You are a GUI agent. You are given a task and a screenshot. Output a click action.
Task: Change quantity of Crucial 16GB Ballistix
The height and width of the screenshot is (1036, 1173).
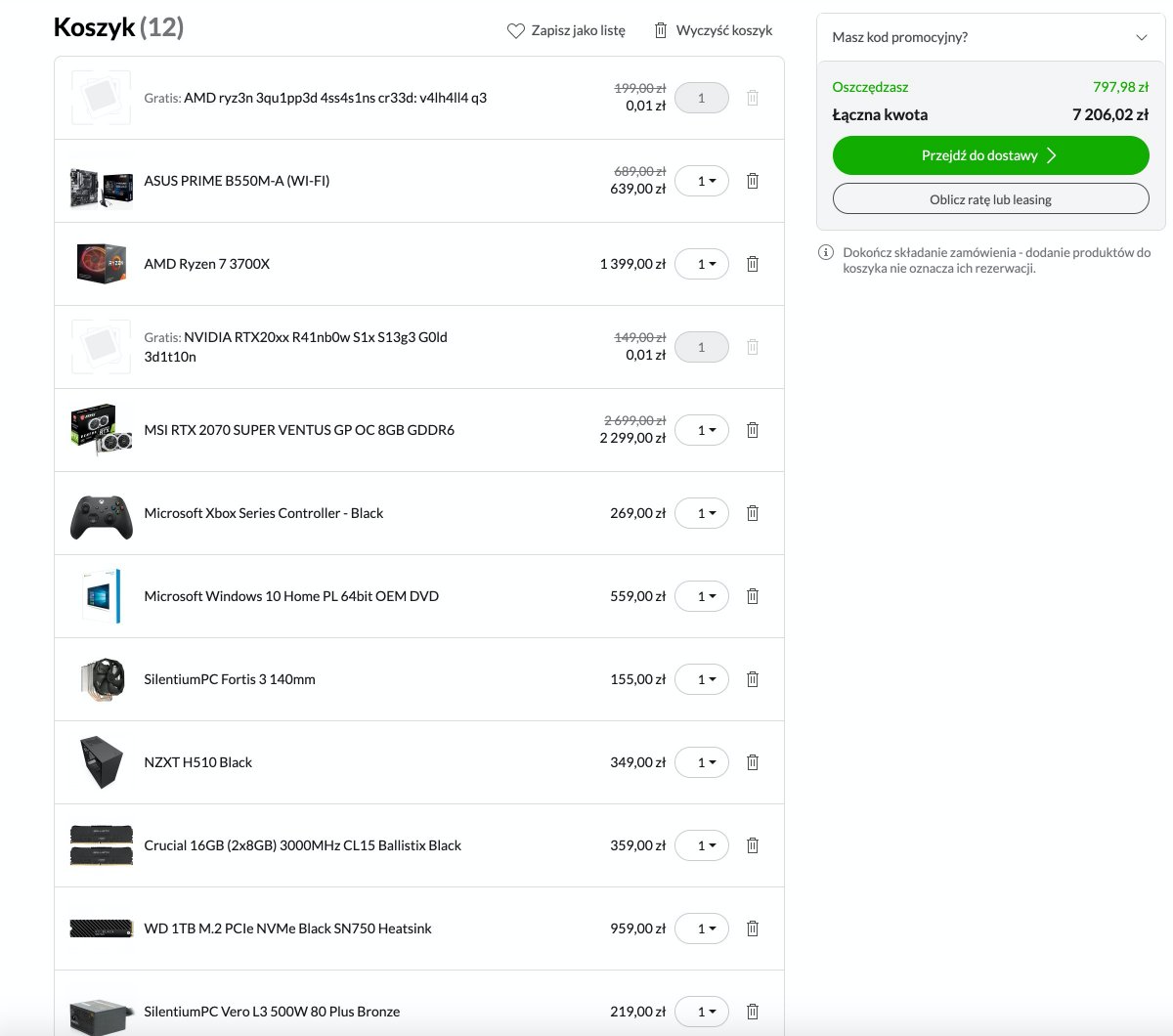point(702,845)
